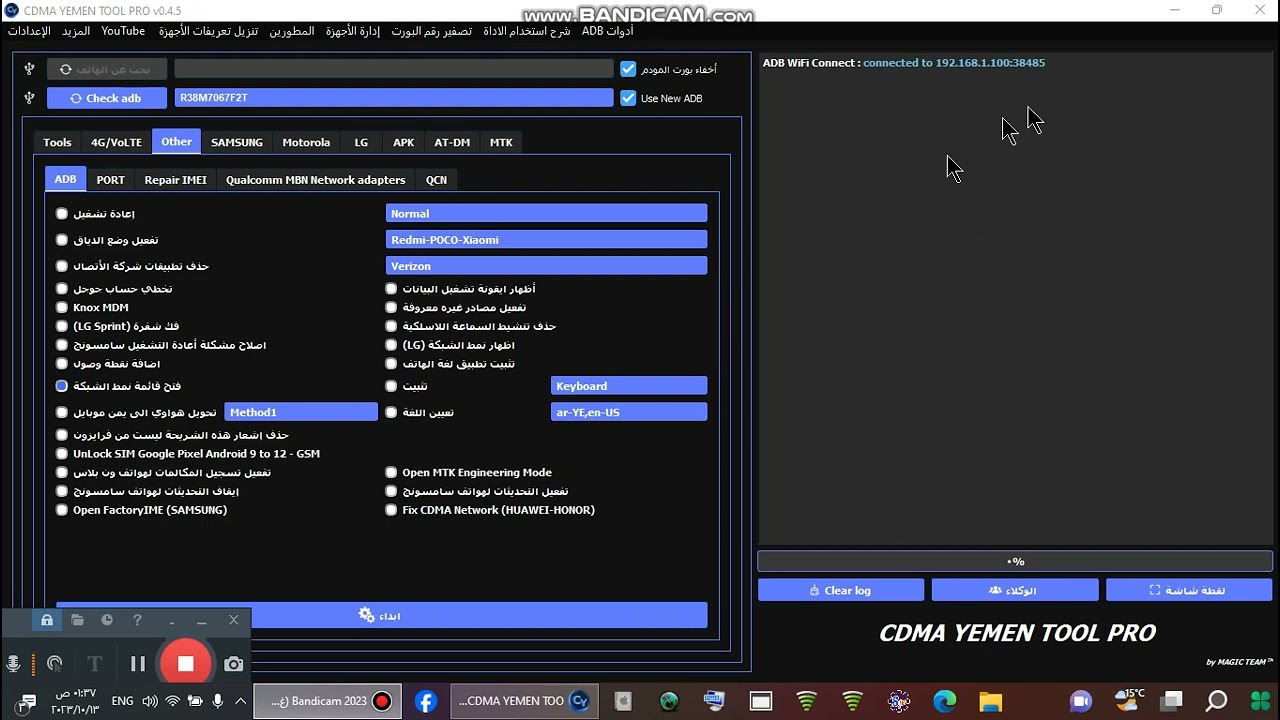The image size is (1280, 720).
Task: Select Open MTK Engineering Mode option
Action: (391, 473)
